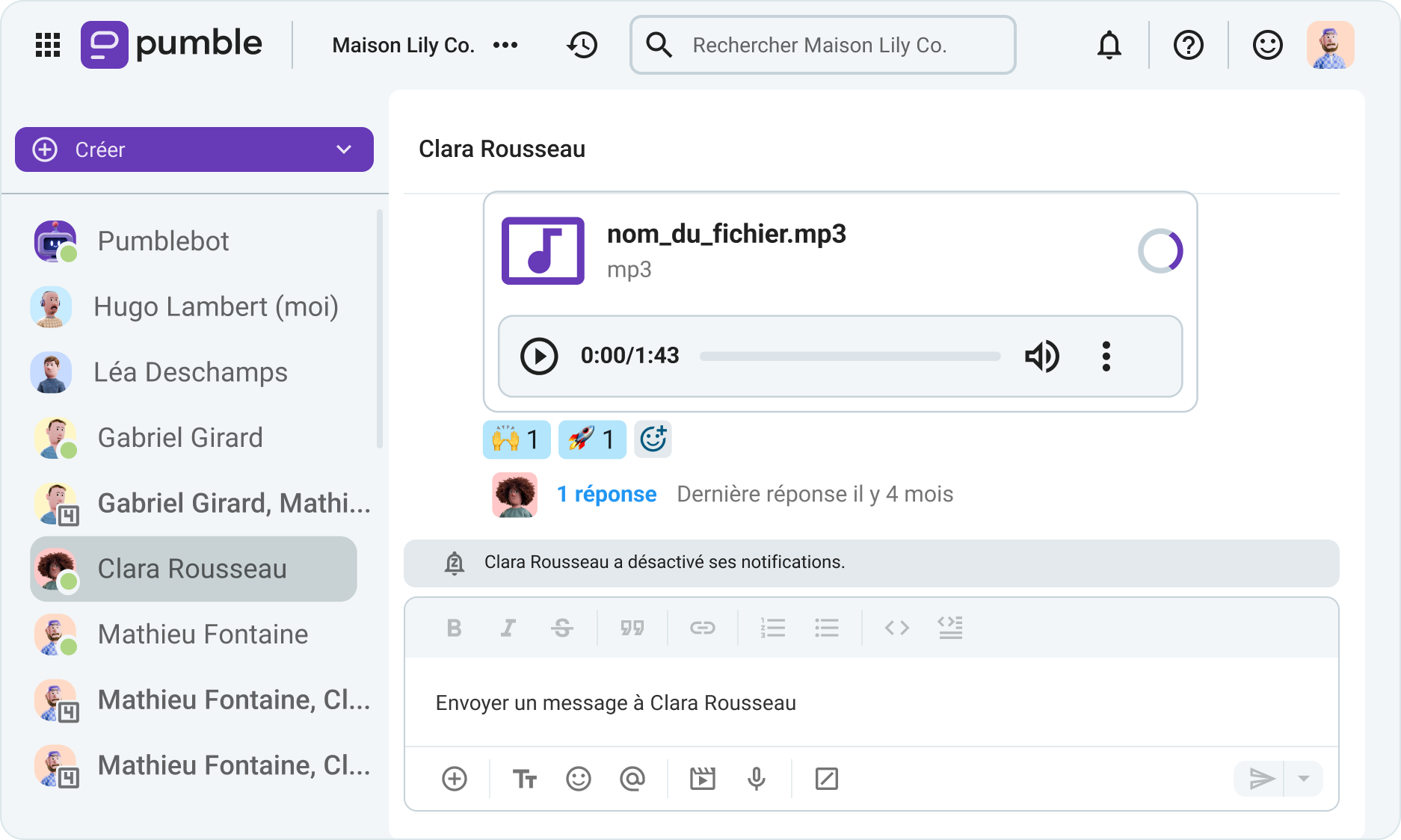
Task: Open the code block formatting option
Action: tap(896, 628)
